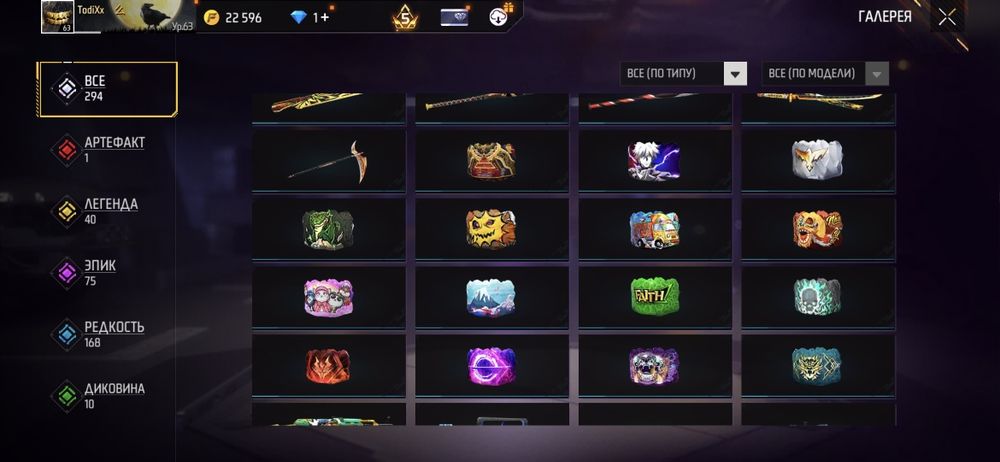This screenshot has width=1000, height=462.
Task: Select the snowy mountain gloo wall skin
Action: pyautogui.click(x=491, y=297)
